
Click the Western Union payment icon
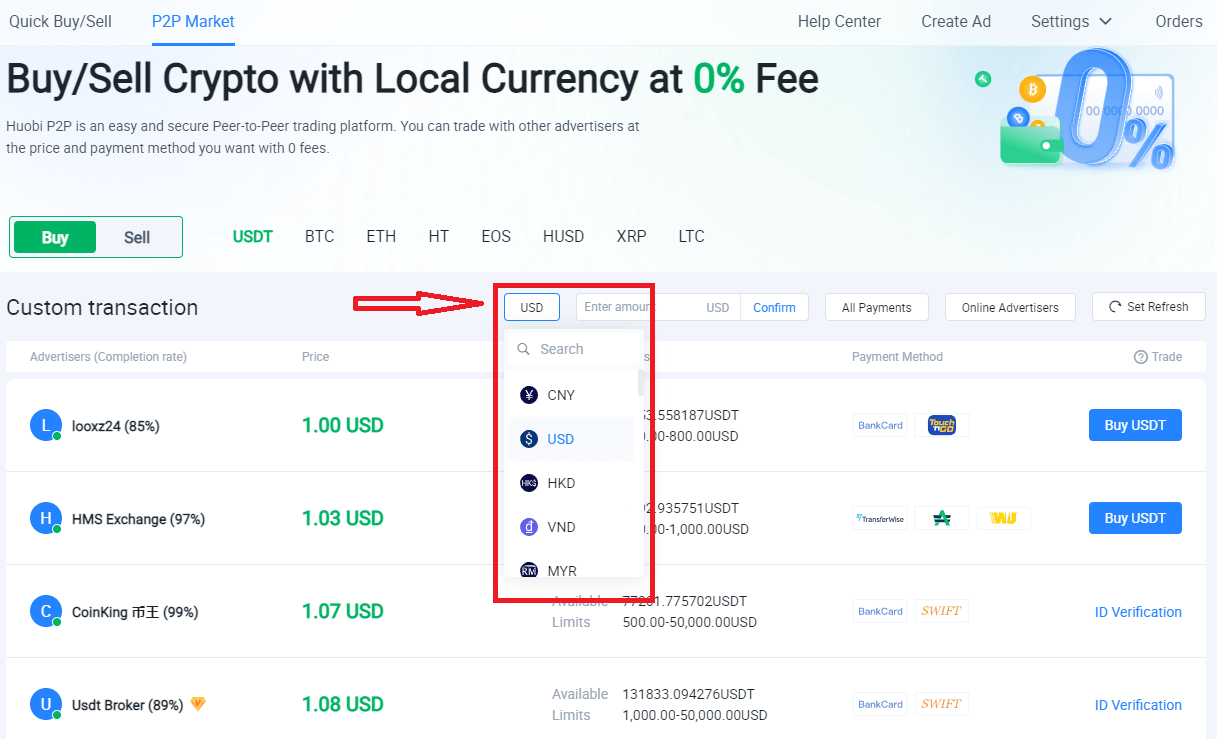(x=1003, y=518)
